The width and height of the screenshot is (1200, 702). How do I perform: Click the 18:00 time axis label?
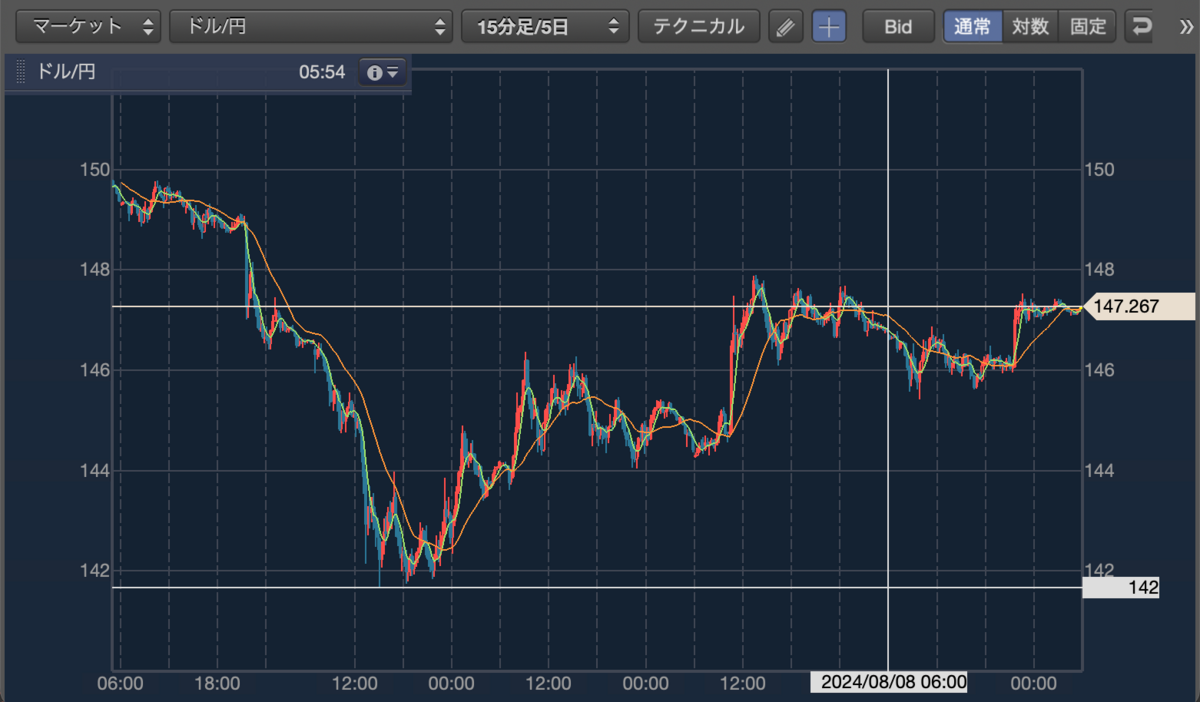(x=217, y=683)
